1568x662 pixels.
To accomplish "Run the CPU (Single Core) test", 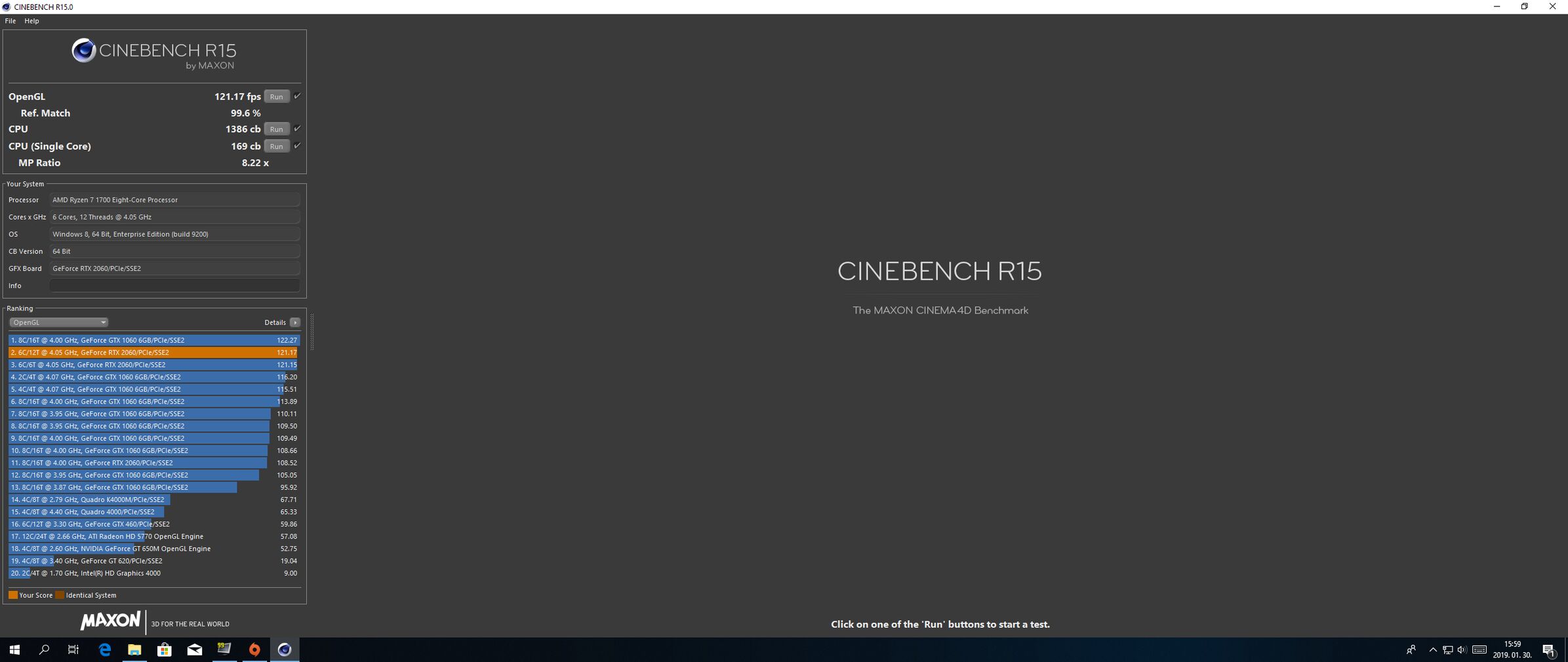I will (x=276, y=146).
